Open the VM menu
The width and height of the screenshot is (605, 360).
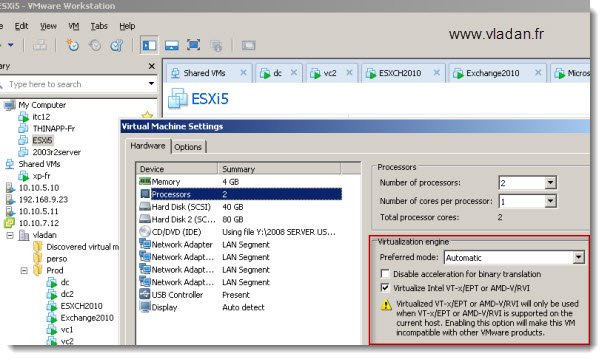click(73, 26)
